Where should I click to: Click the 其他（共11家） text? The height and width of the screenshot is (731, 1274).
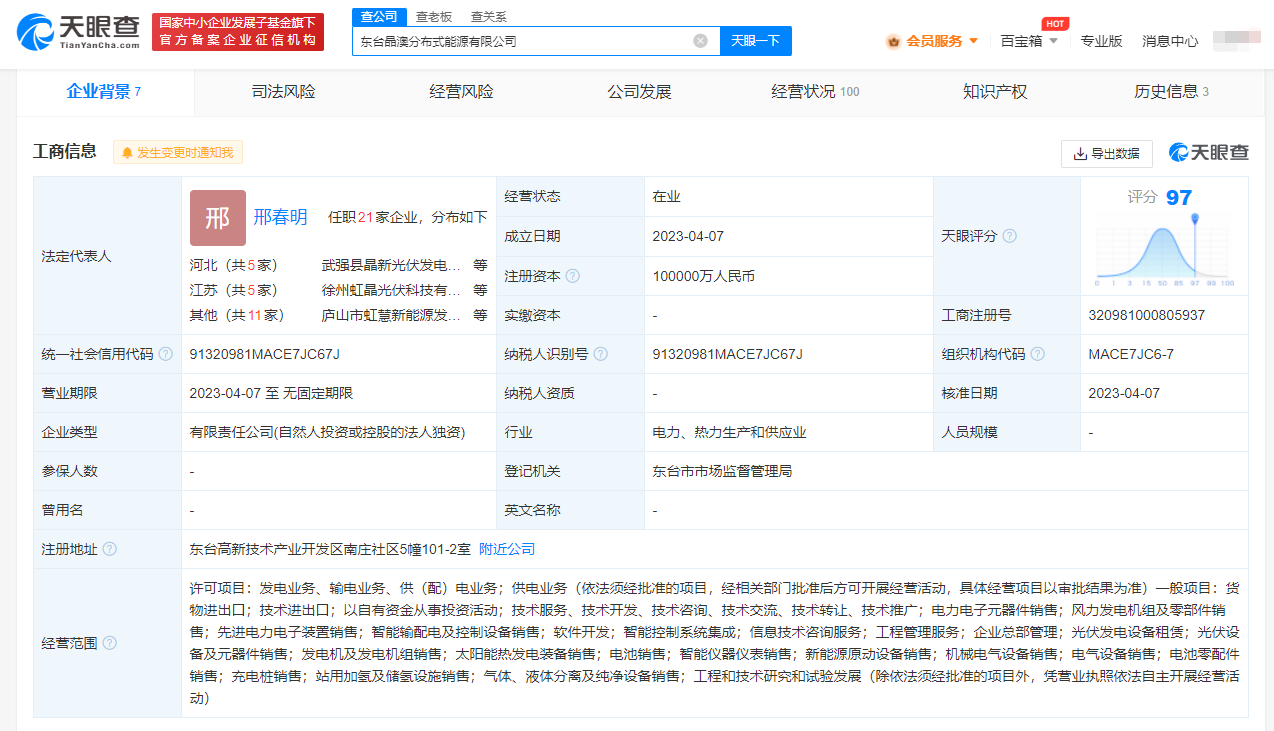[x=237, y=315]
